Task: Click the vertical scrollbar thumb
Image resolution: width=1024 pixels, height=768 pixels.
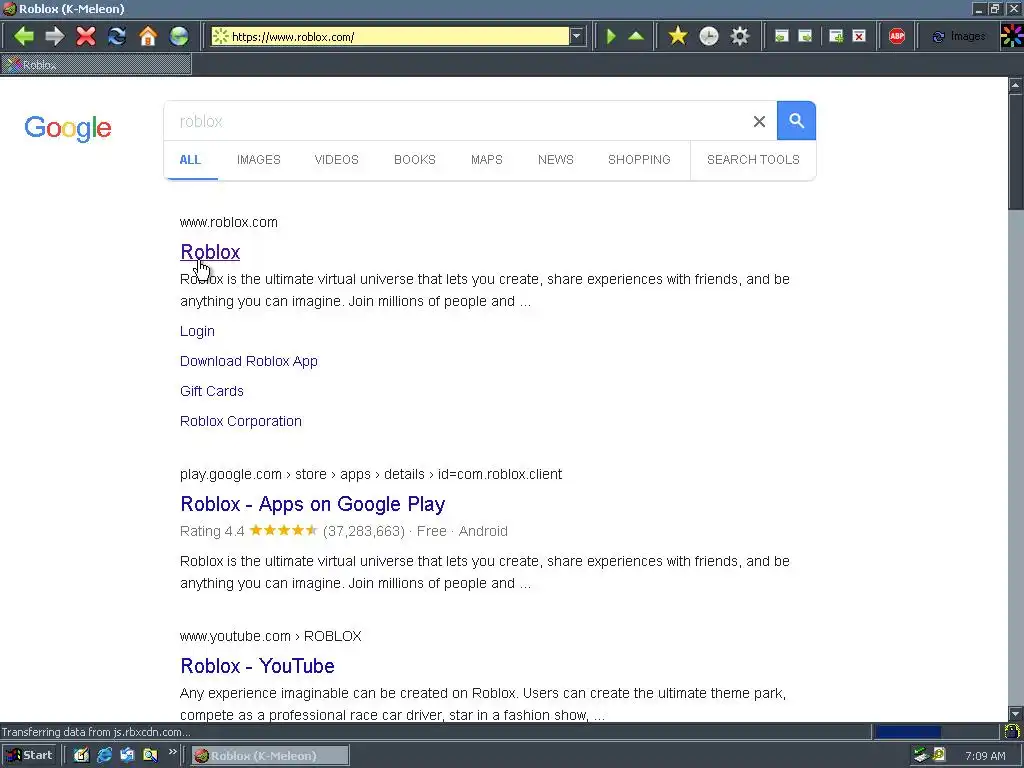Action: [1016, 152]
